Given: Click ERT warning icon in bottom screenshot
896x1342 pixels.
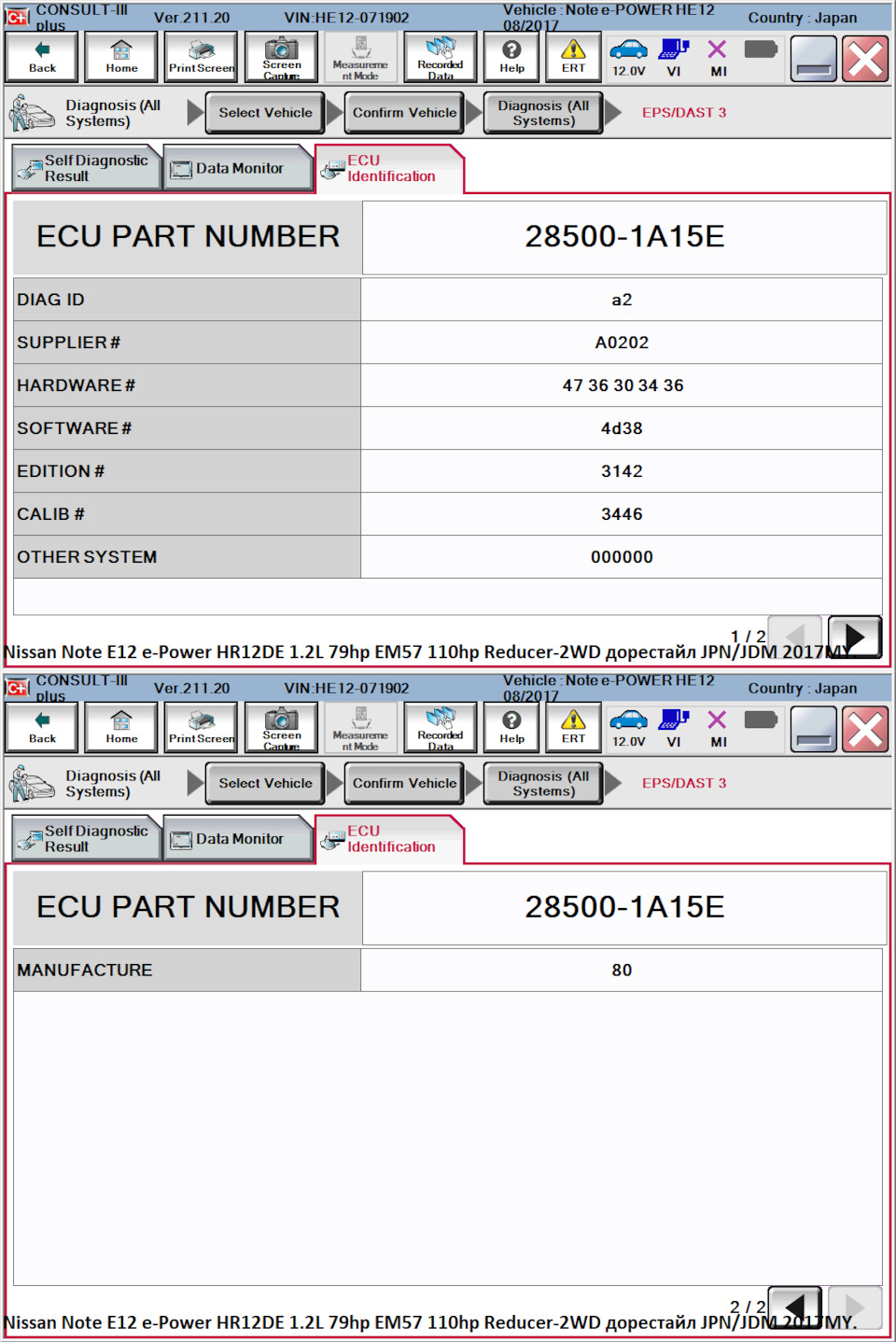Looking at the screenshot, I should pos(573,728).
